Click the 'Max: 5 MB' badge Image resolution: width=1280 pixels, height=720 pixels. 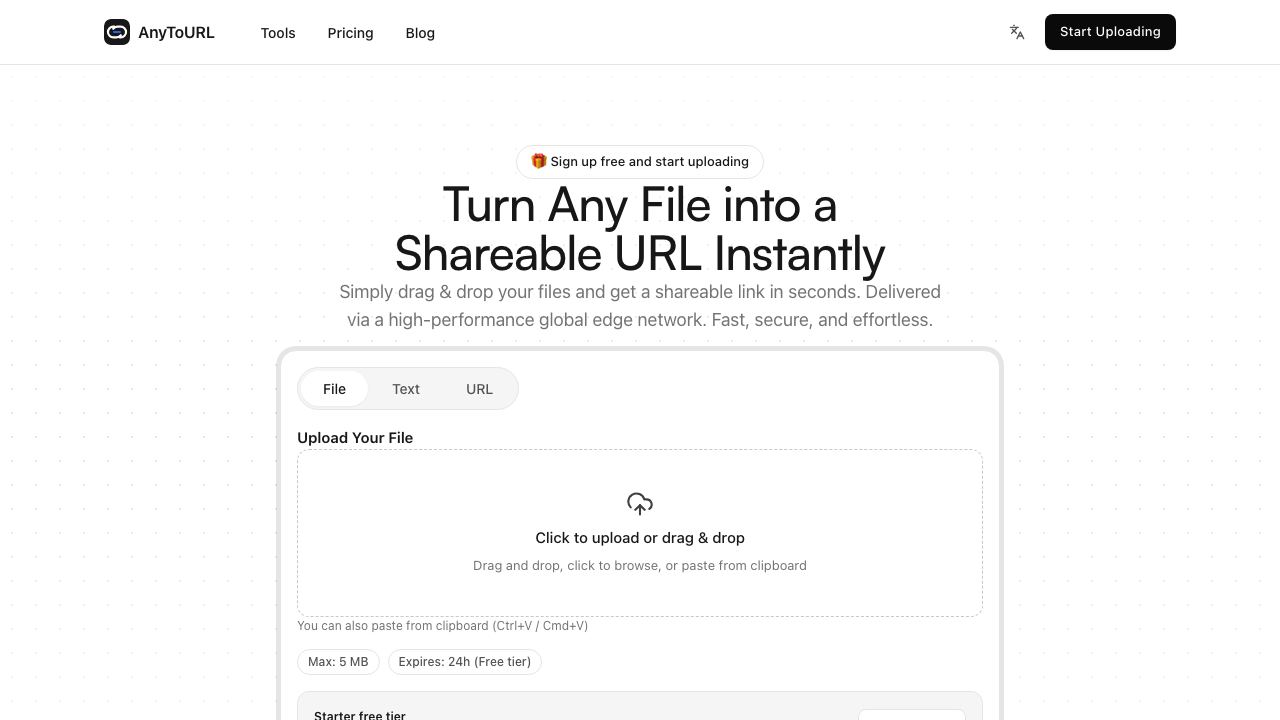pyautogui.click(x=338, y=662)
